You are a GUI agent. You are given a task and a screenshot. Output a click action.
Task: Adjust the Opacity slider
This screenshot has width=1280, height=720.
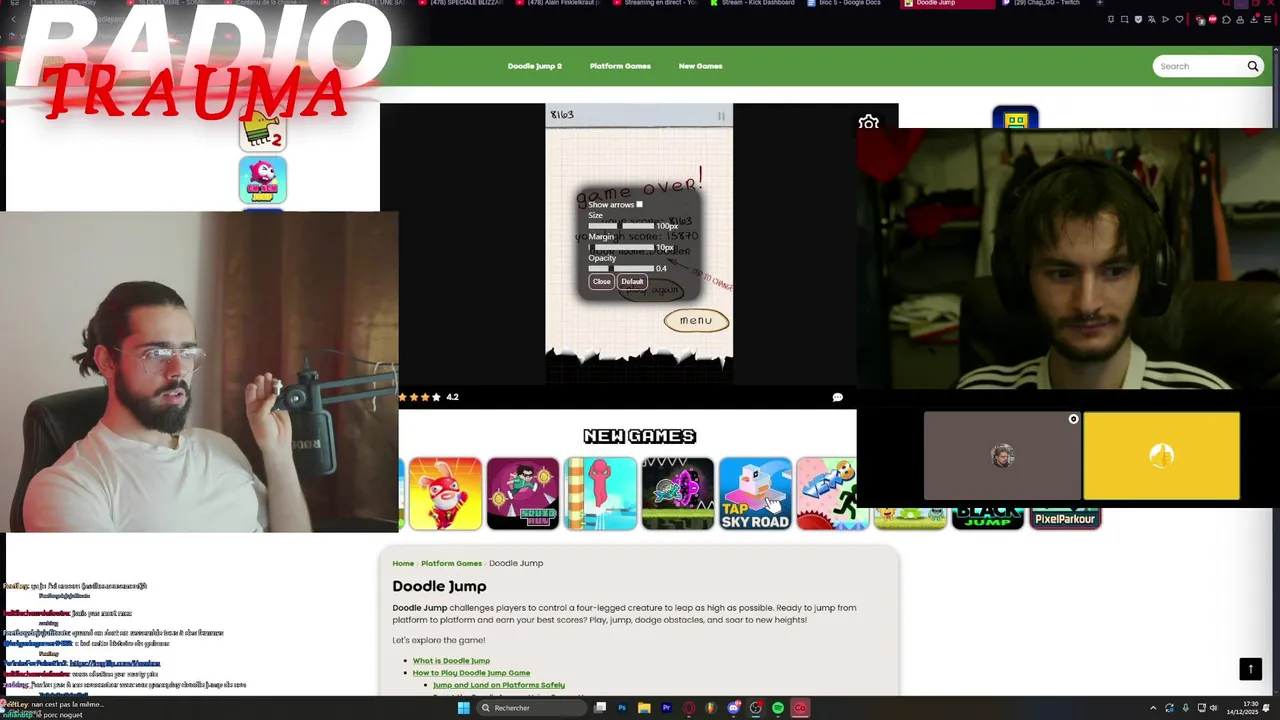coord(620,268)
